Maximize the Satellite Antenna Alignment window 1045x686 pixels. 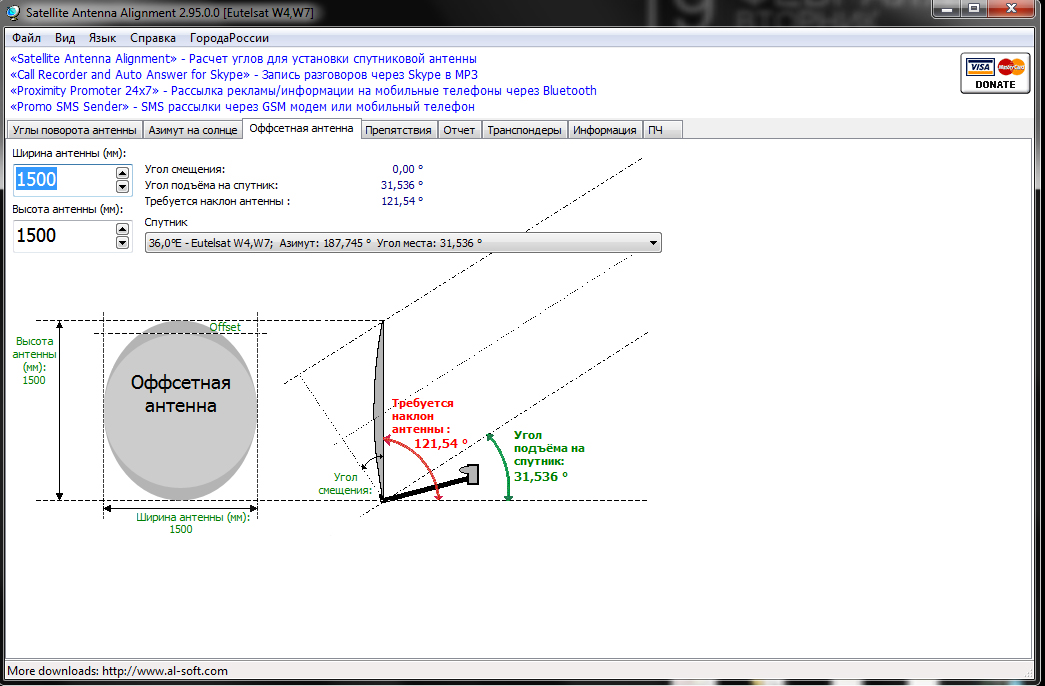pos(974,9)
